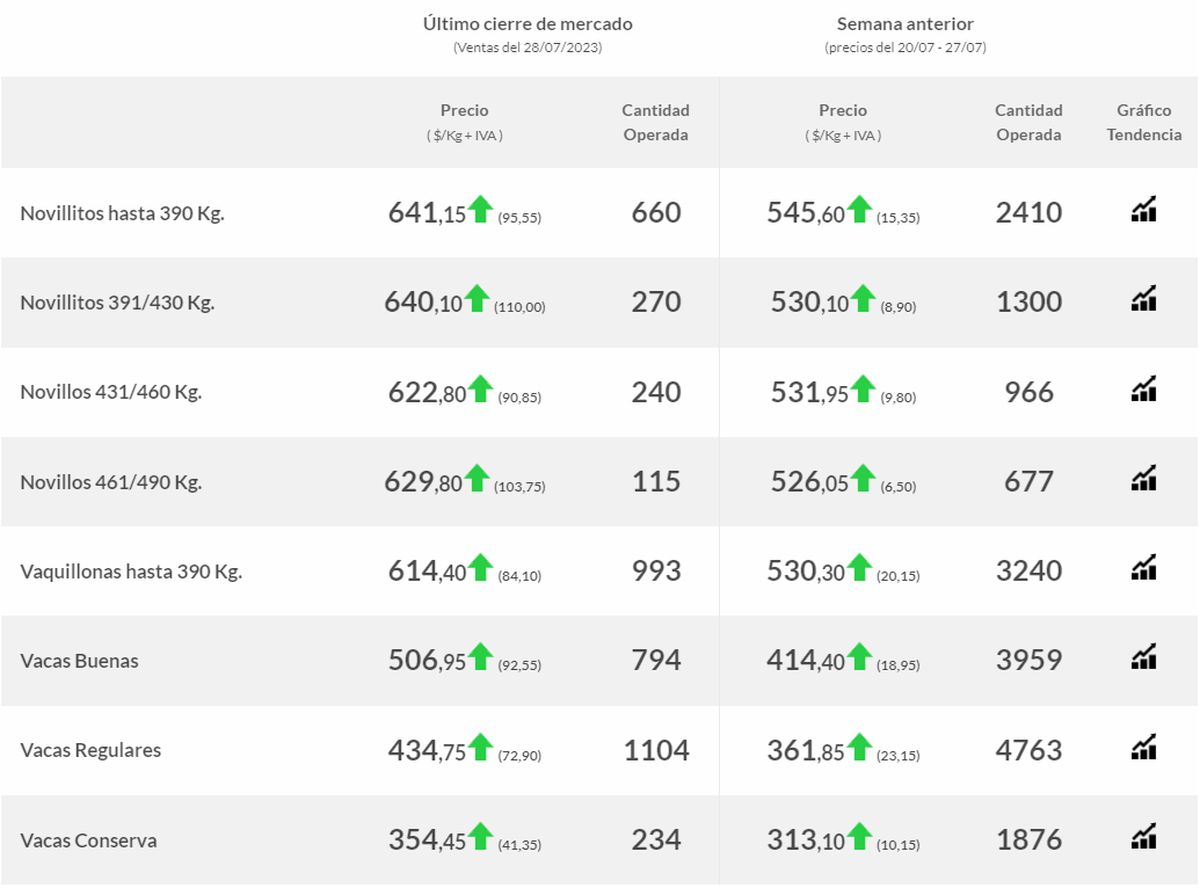Open trend chart for Vacas Conserva
This screenshot has width=1200, height=888.
tap(1144, 836)
